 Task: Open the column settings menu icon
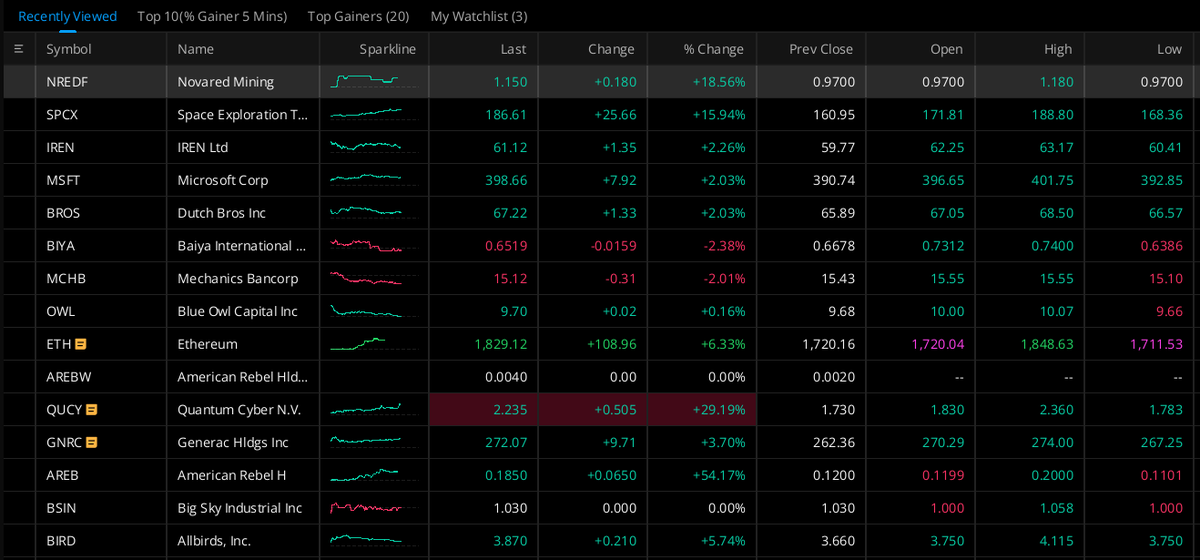coord(18,49)
